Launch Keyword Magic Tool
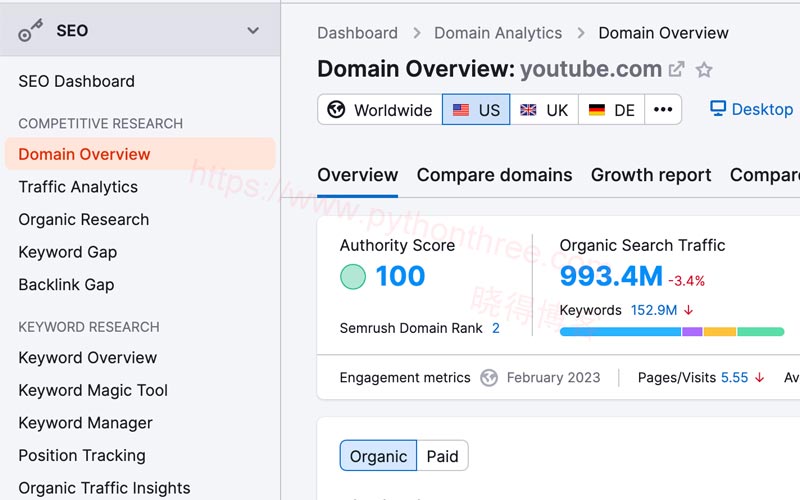This screenshot has height=500, width=800. click(x=93, y=390)
